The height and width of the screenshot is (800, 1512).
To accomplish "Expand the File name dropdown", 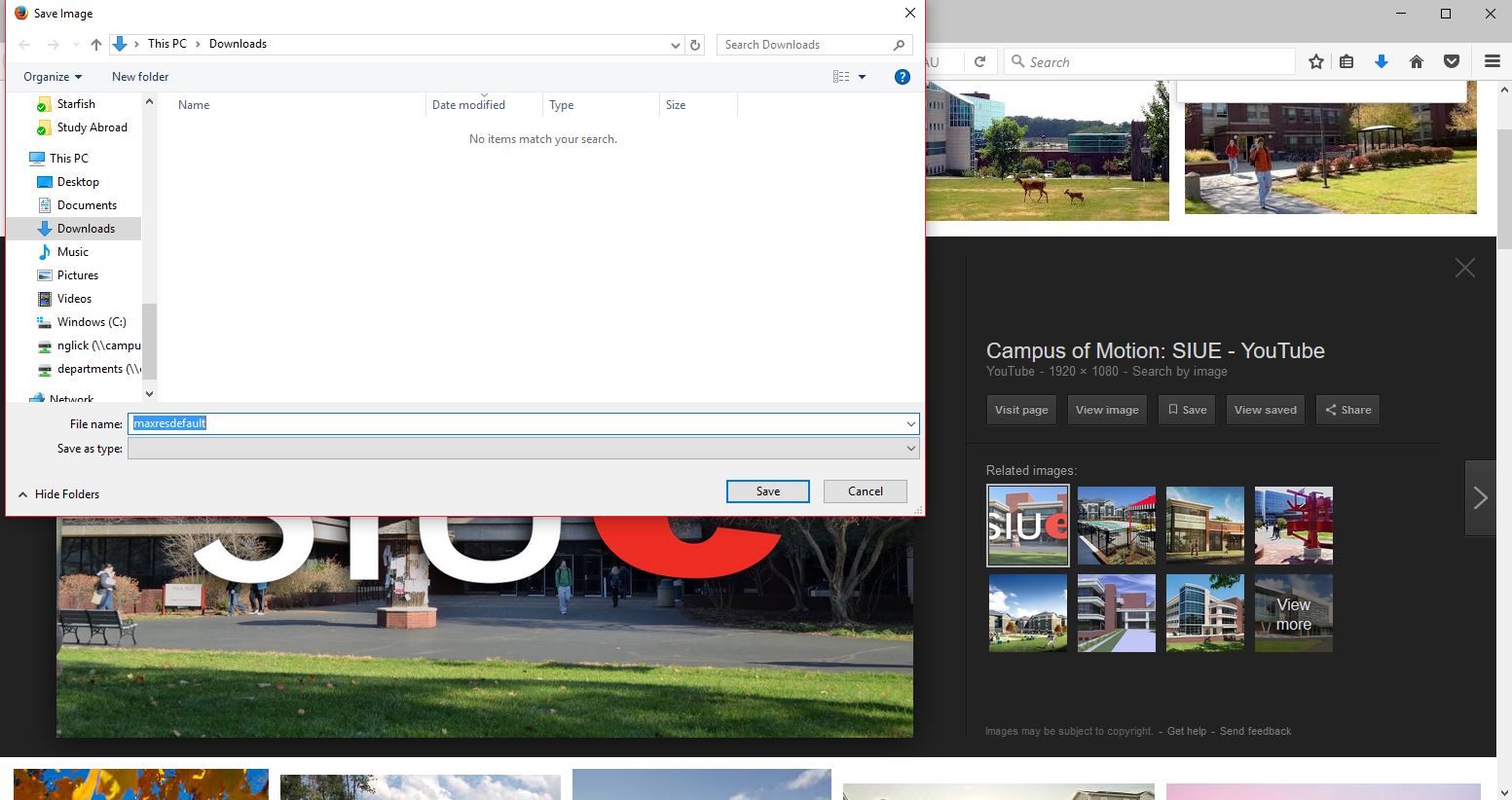I will click(x=910, y=424).
